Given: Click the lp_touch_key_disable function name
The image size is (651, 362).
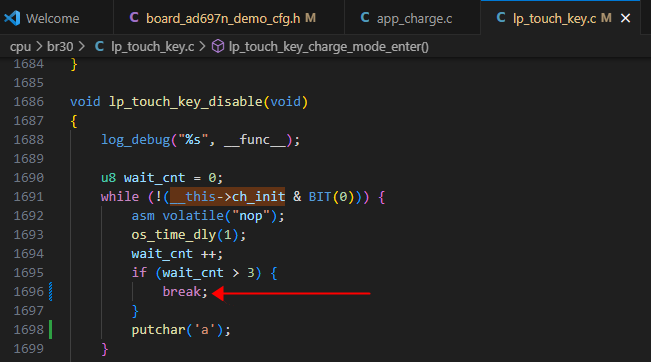Looking at the screenshot, I should 186,102.
